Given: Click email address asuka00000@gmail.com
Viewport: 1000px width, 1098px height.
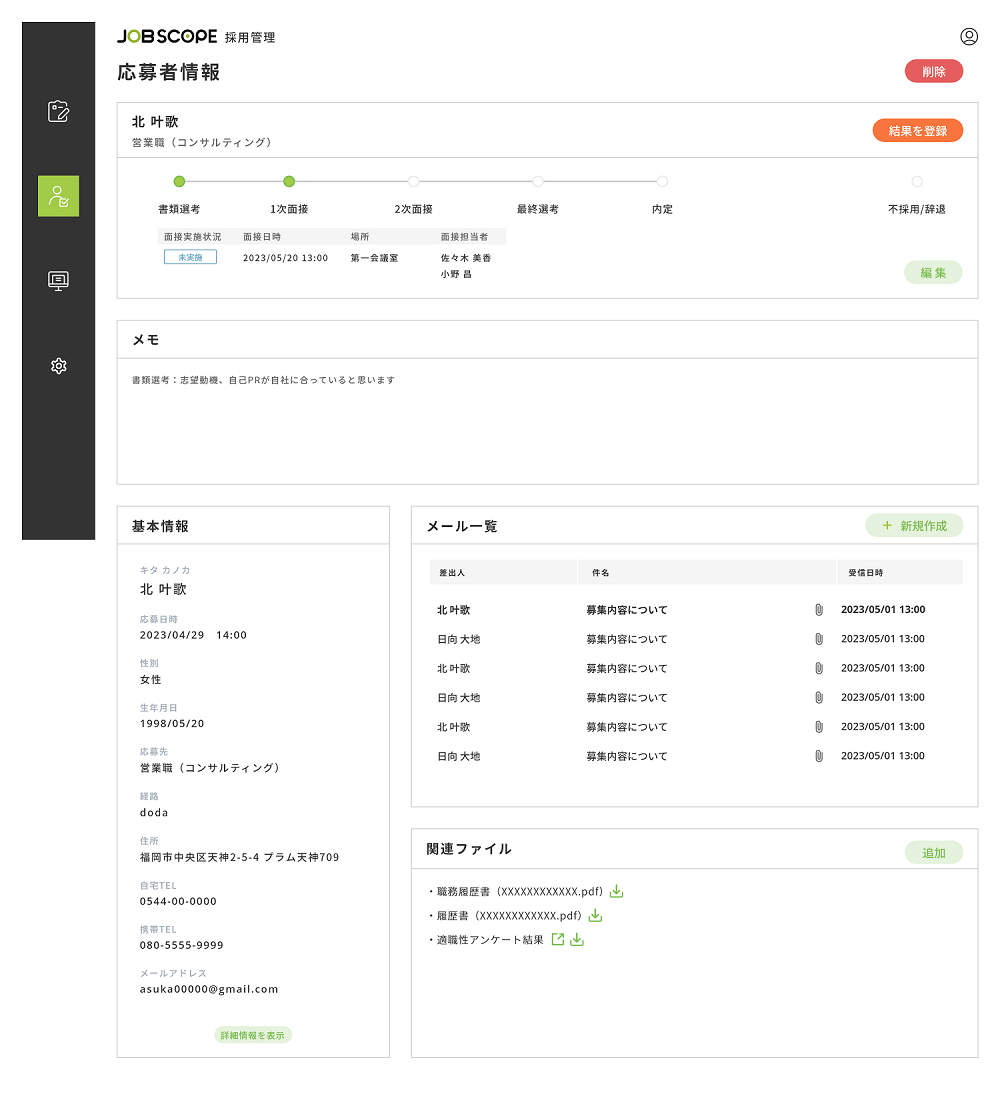Looking at the screenshot, I should click(x=209, y=989).
